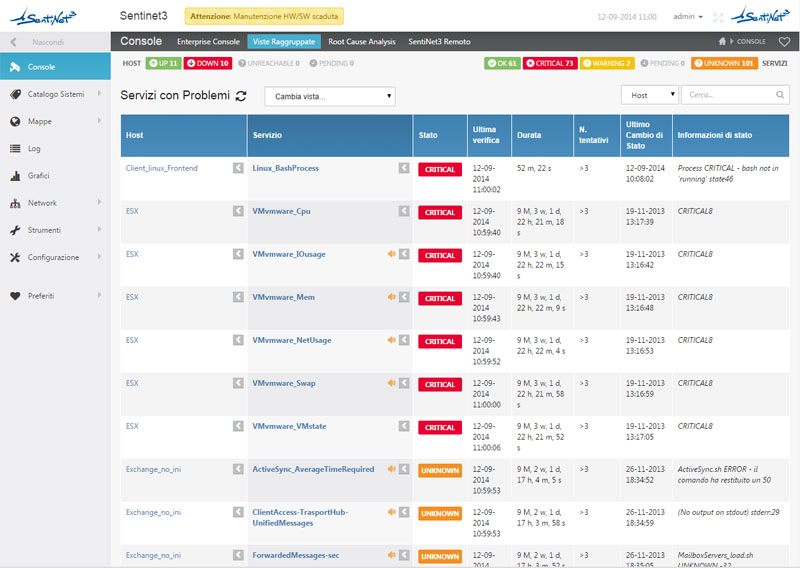Open the VMvmware_Cpu service link
Image resolution: width=800 pixels, height=568 pixels.
[281, 211]
